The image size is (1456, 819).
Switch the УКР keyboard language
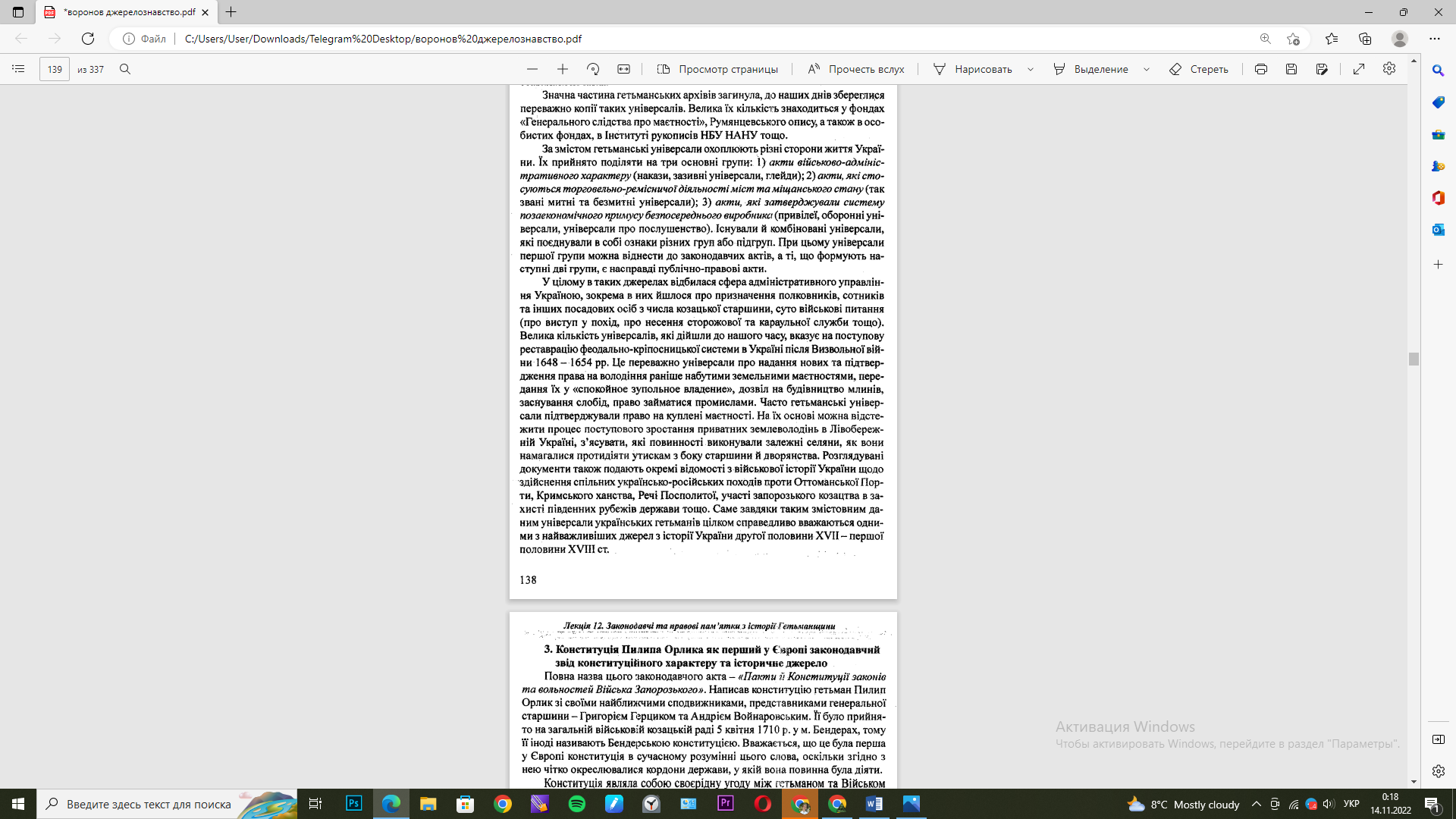click(x=1351, y=804)
